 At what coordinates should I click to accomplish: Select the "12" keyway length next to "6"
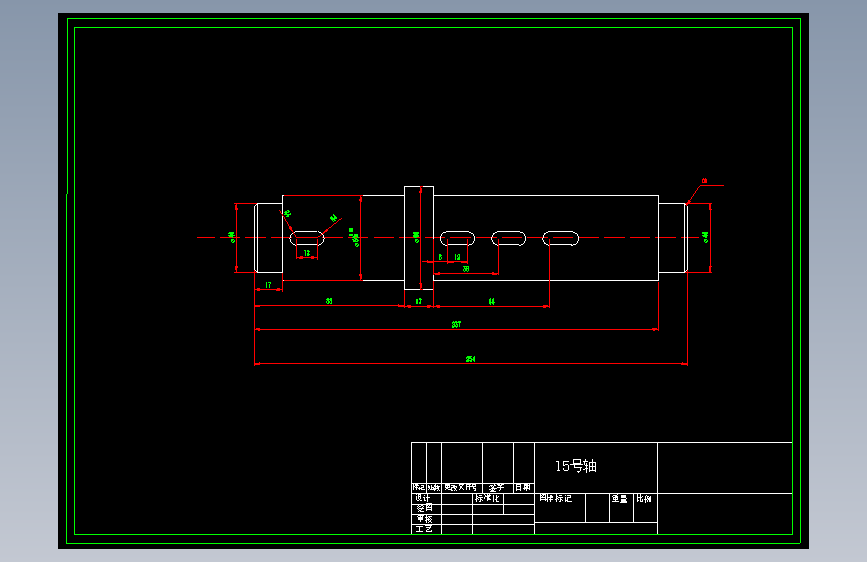click(x=457, y=257)
